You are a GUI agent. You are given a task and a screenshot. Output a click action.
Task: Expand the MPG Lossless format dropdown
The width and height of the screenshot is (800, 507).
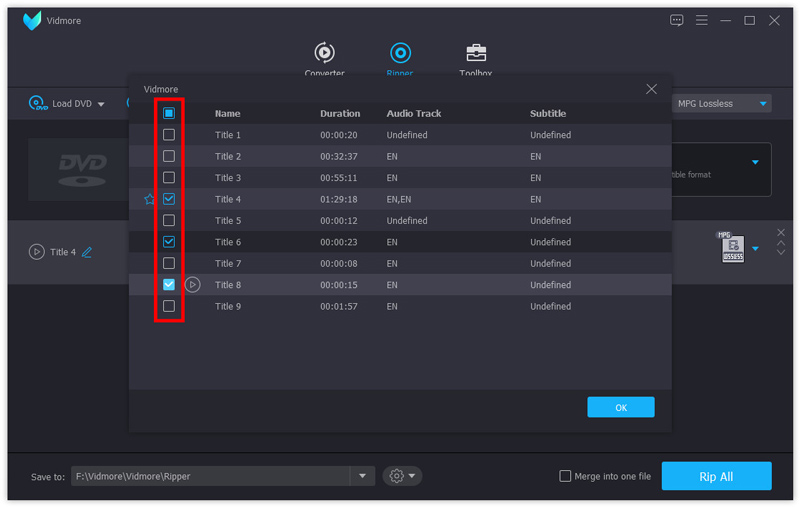[x=763, y=104]
